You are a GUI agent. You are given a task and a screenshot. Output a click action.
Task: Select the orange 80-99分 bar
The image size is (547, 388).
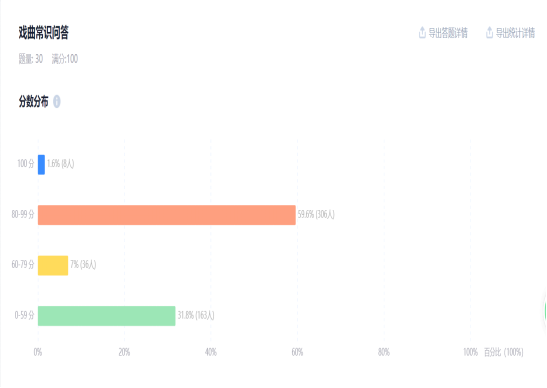coord(167,215)
